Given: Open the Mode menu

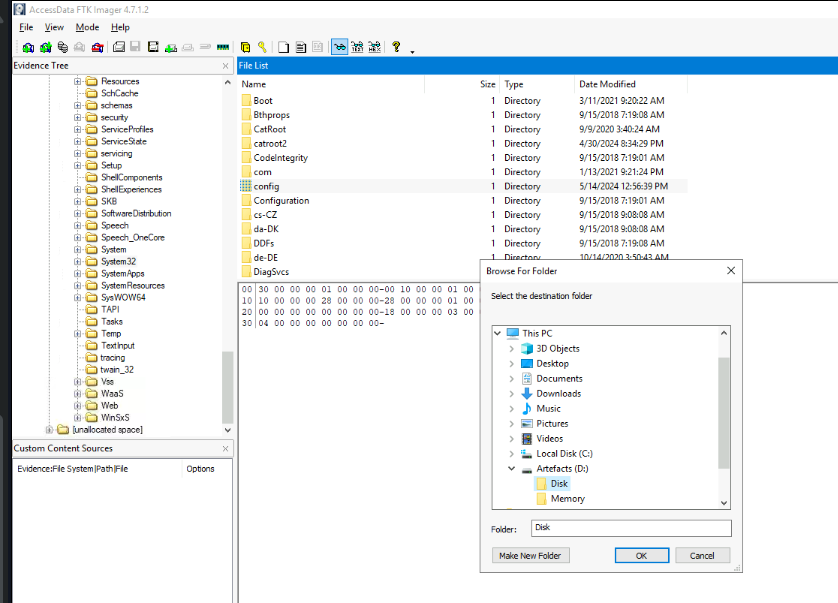Looking at the screenshot, I should (87, 27).
